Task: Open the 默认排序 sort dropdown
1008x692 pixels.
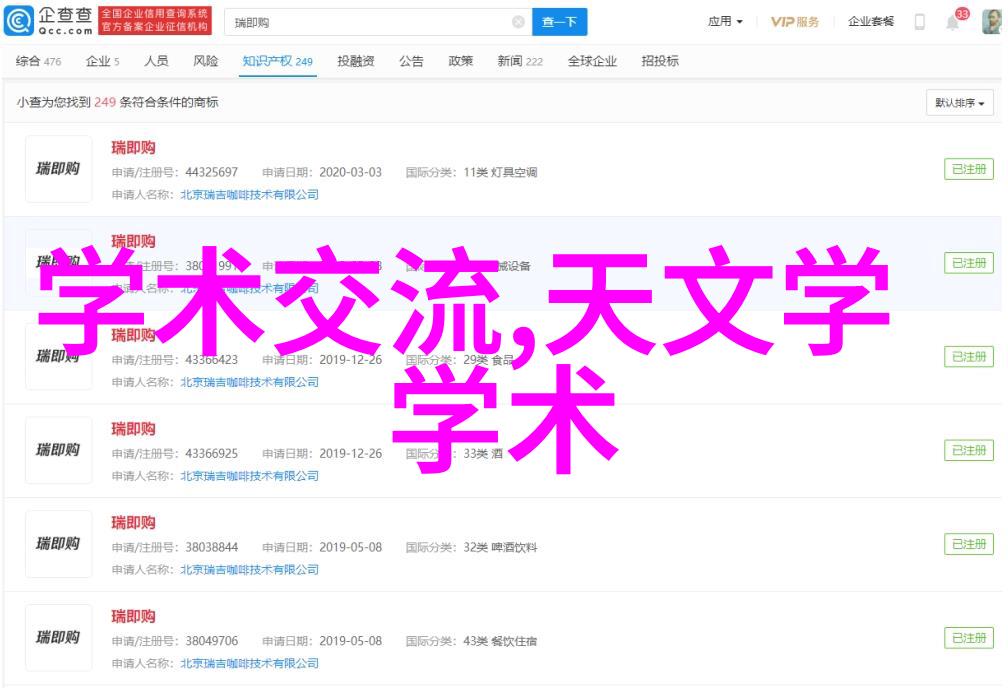Action: 960,103
